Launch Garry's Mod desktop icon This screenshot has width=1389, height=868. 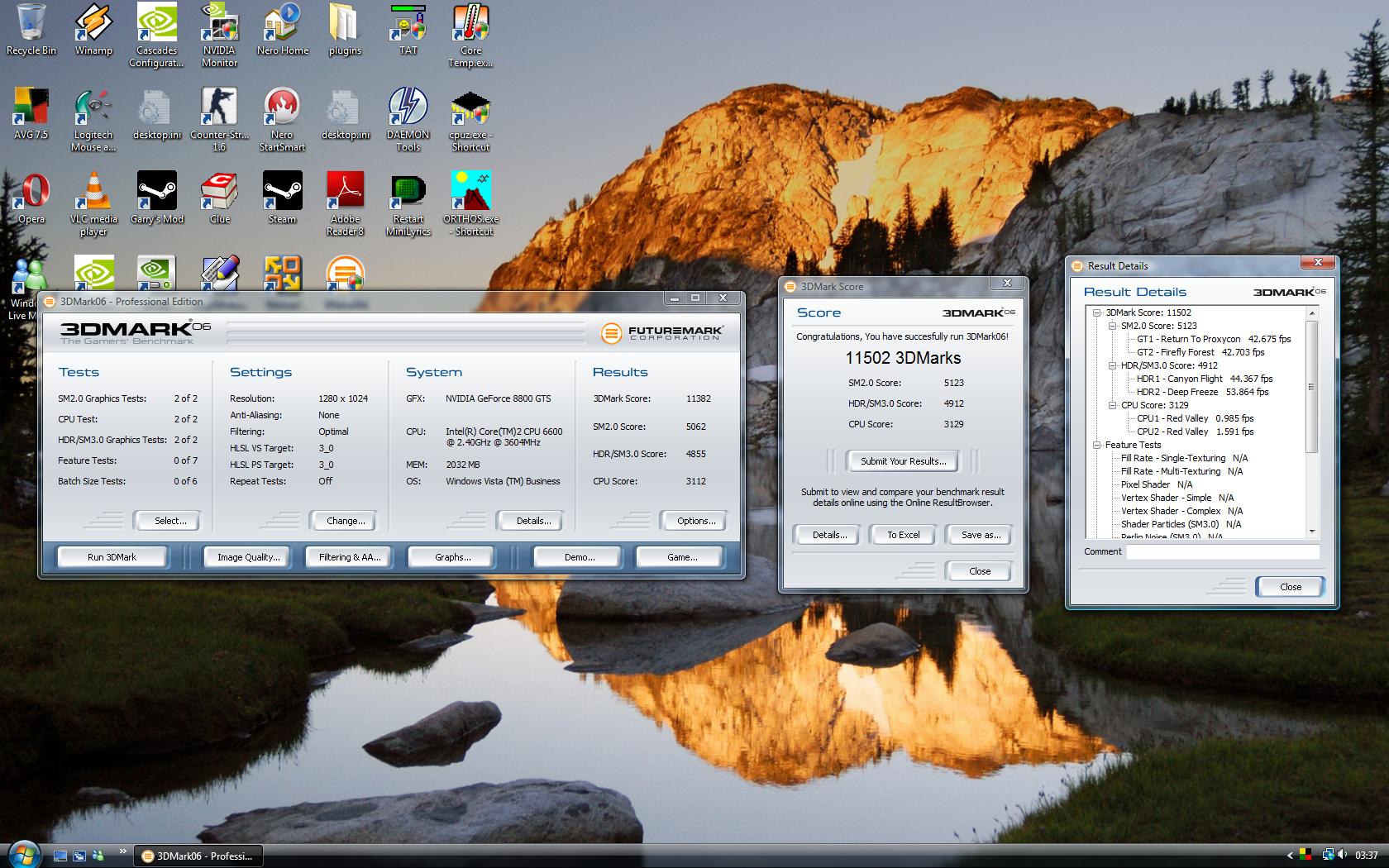tap(157, 198)
